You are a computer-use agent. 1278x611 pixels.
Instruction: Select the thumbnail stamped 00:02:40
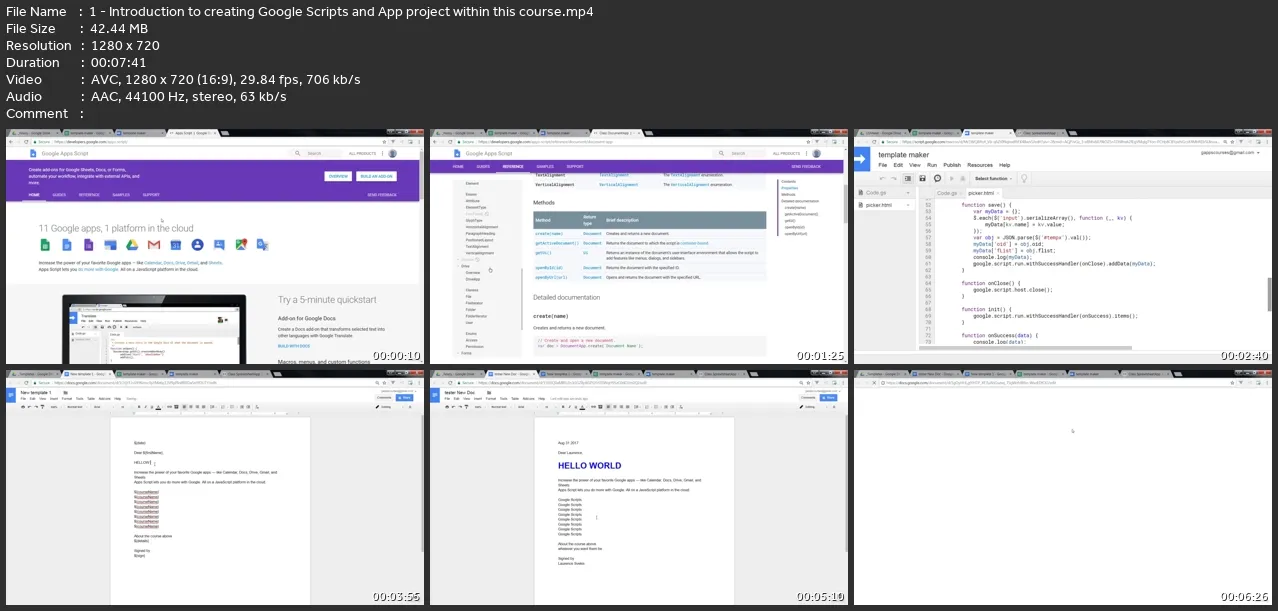(1063, 246)
